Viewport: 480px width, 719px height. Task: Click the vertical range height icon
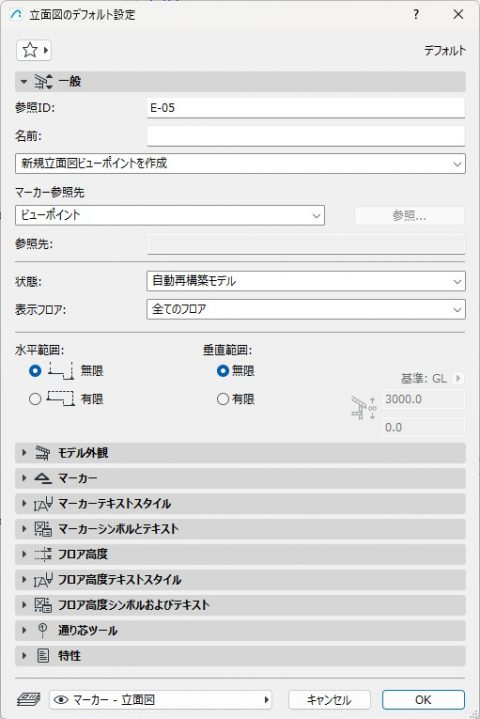[364, 407]
